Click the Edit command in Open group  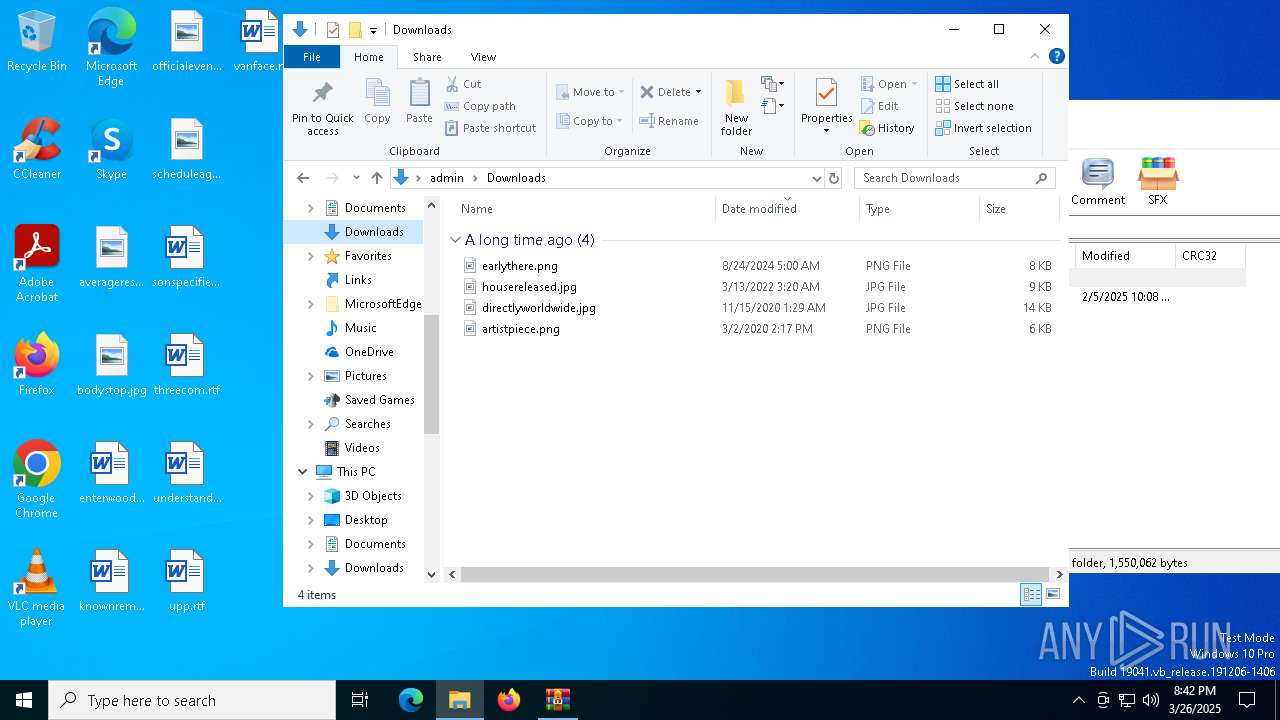(x=879, y=106)
